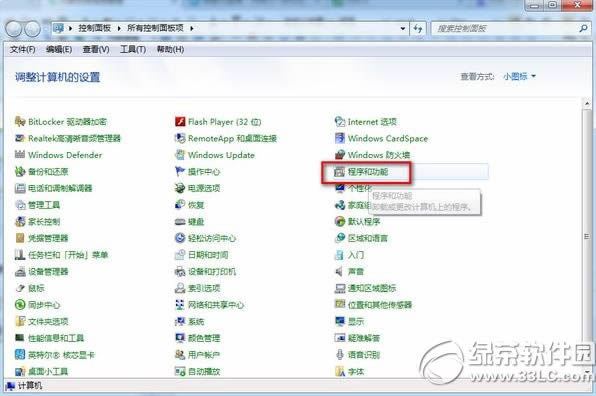Open the Windows Defender icon
The height and width of the screenshot is (396, 596).
point(20,155)
